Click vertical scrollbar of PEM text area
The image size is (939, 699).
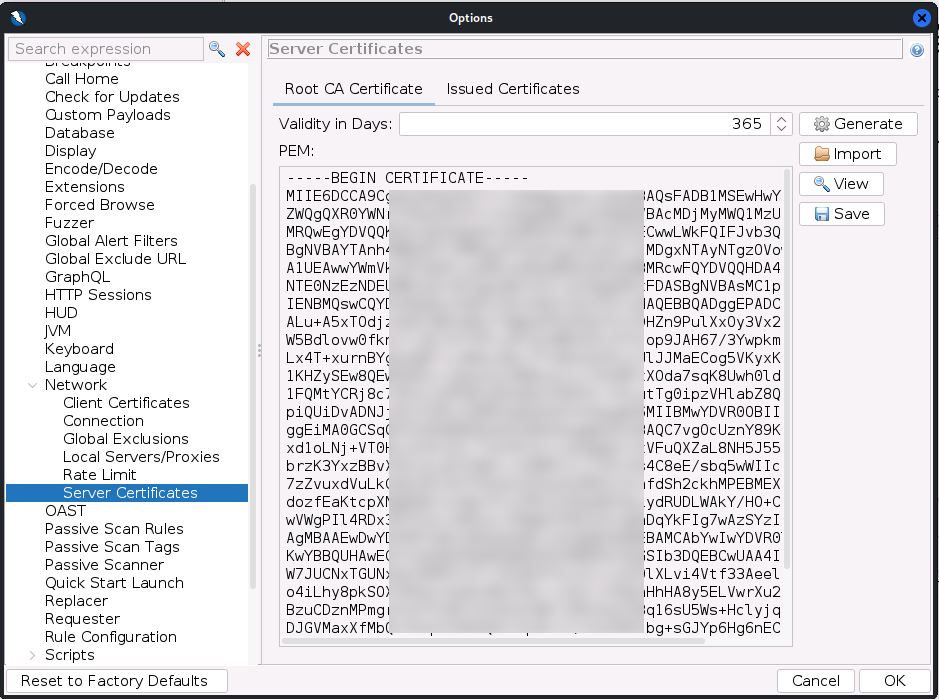pyautogui.click(x=787, y=369)
